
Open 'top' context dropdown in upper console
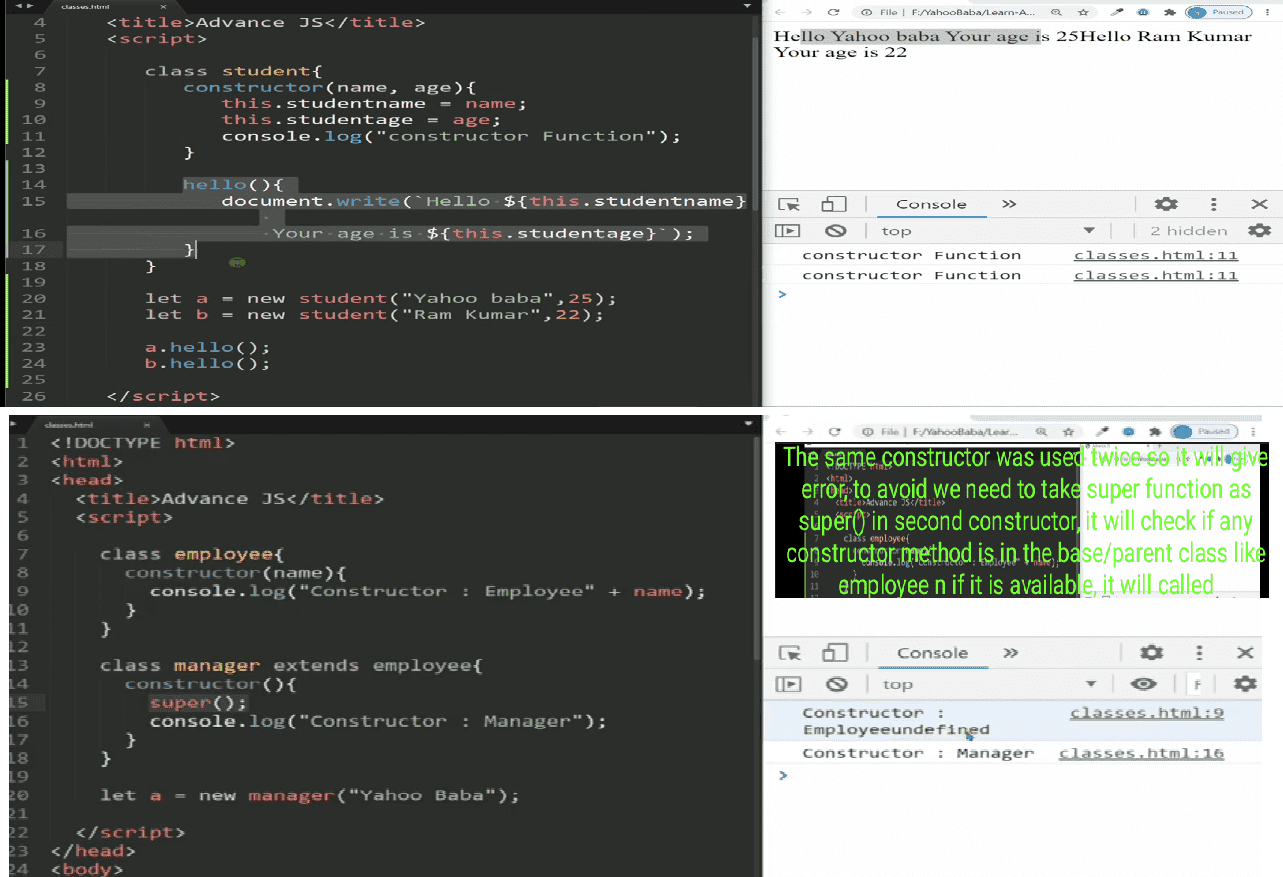988,231
